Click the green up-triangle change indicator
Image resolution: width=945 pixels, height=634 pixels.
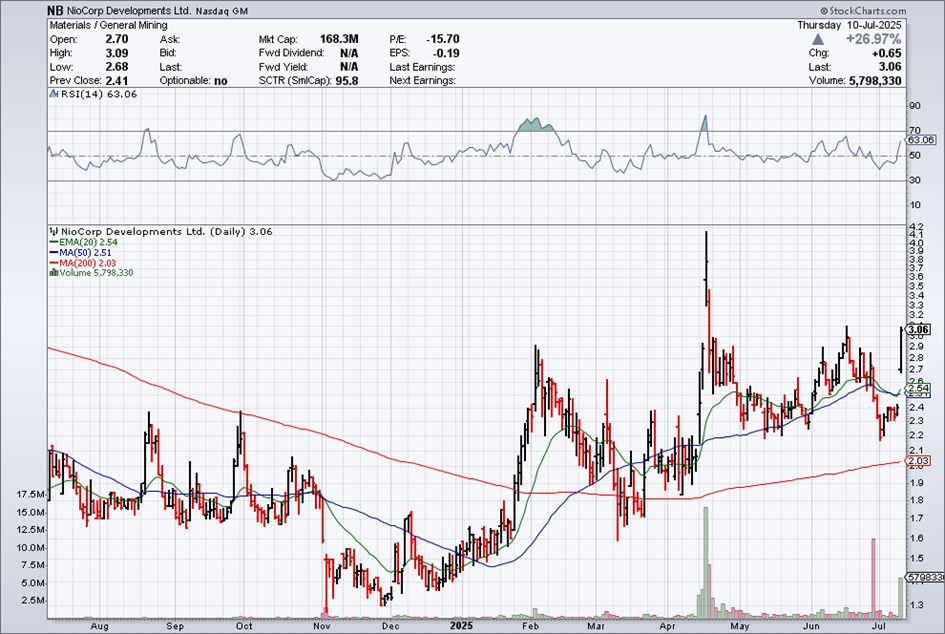[x=818, y=39]
